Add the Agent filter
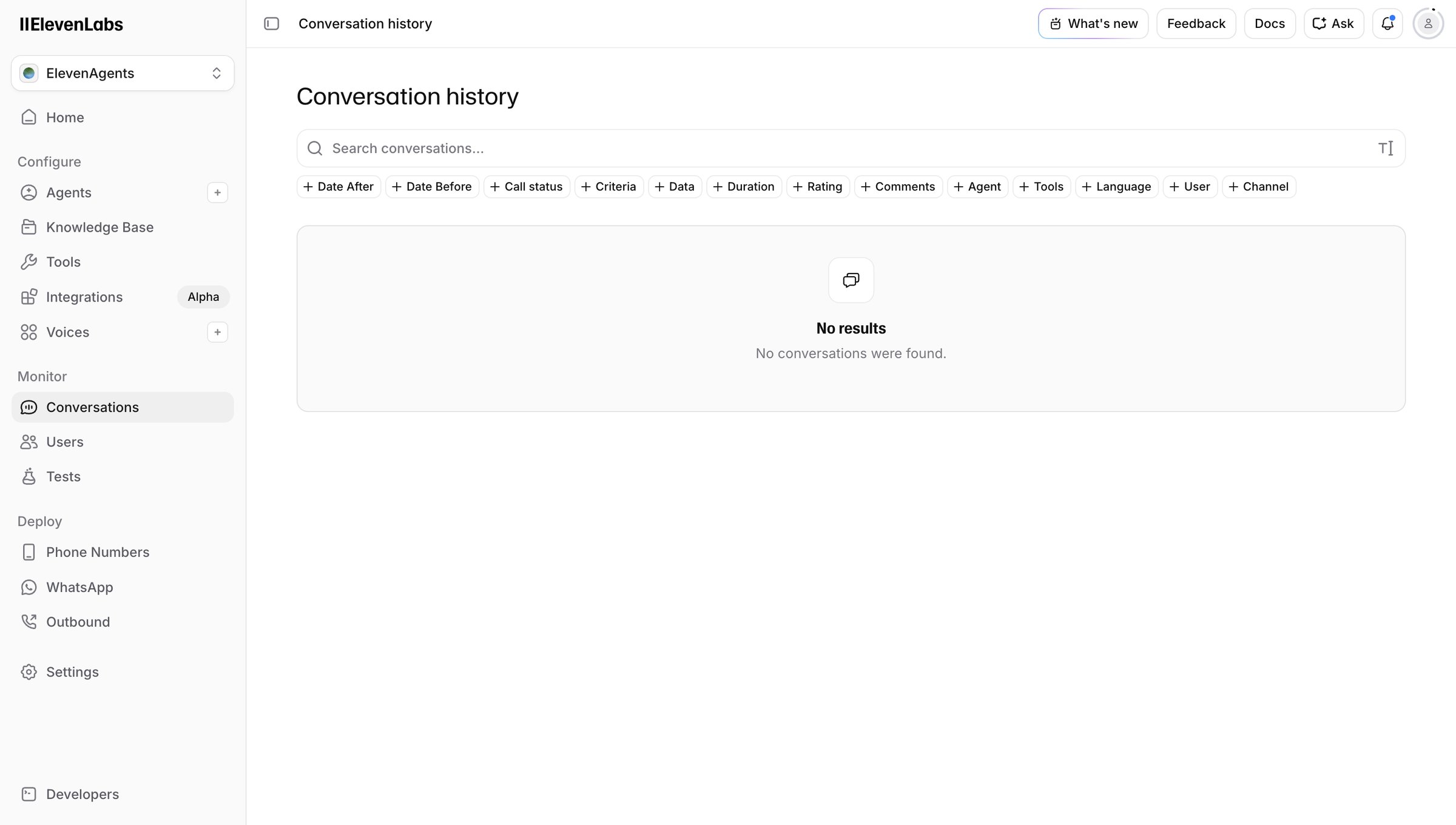The width and height of the screenshot is (1456, 825). click(x=978, y=187)
